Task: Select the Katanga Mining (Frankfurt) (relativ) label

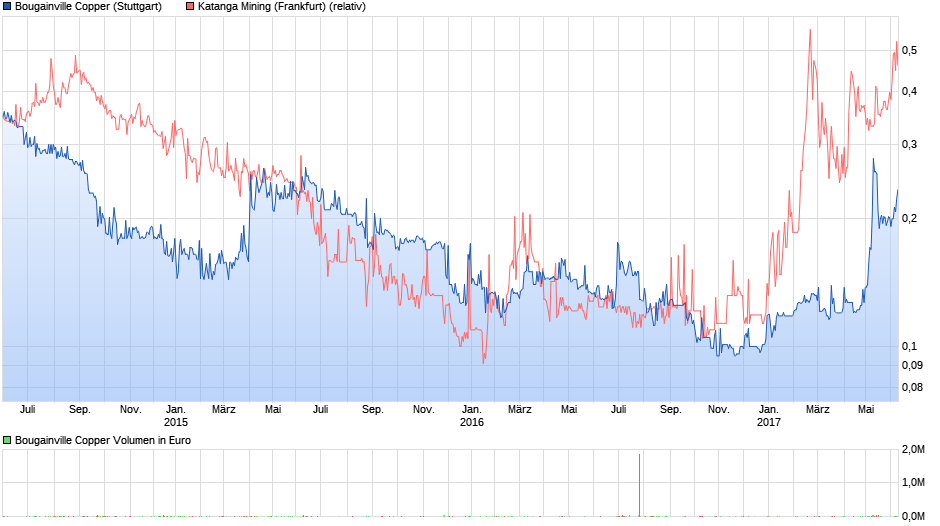Action: [282, 7]
